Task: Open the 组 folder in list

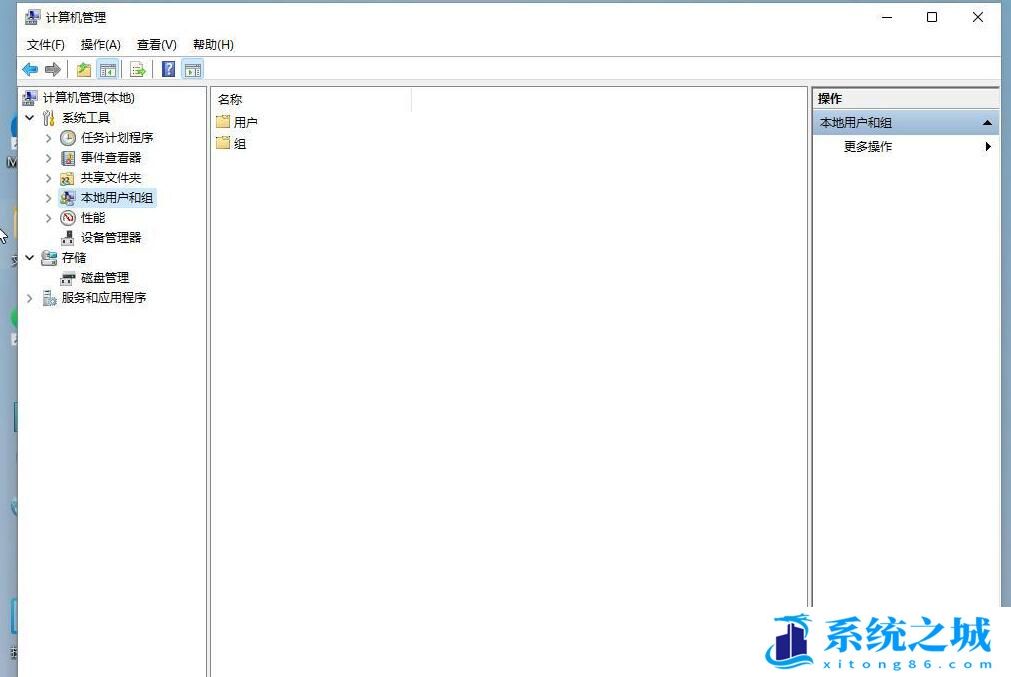Action: click(x=239, y=144)
